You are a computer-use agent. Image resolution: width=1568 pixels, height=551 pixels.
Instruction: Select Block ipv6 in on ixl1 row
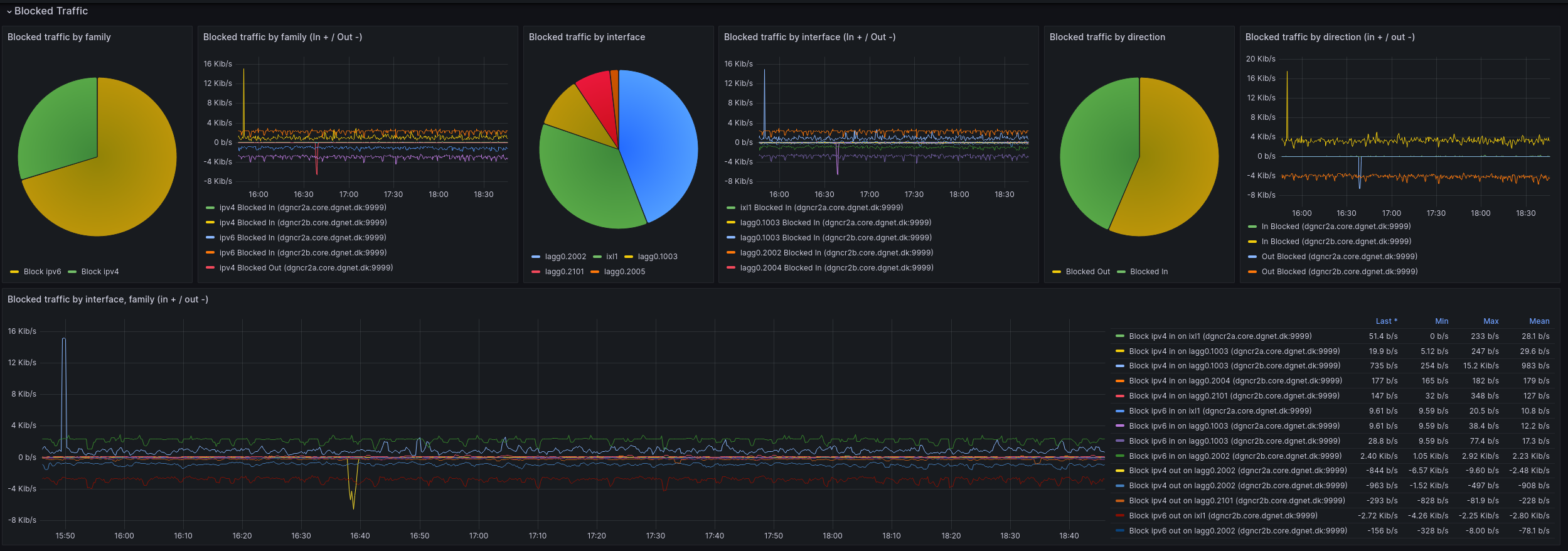tap(1220, 411)
